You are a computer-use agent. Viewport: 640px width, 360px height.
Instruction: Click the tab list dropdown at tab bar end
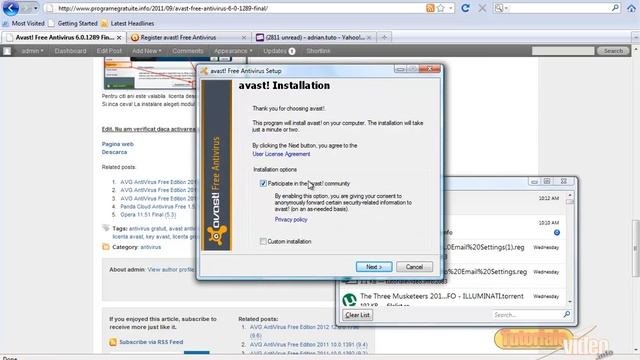tap(636, 38)
